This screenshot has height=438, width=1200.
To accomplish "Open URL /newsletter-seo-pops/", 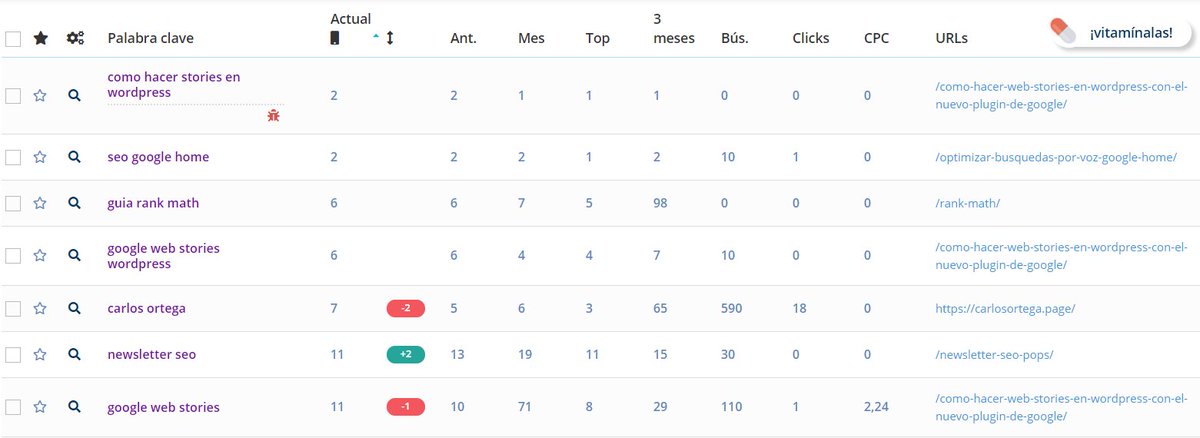I will point(994,355).
